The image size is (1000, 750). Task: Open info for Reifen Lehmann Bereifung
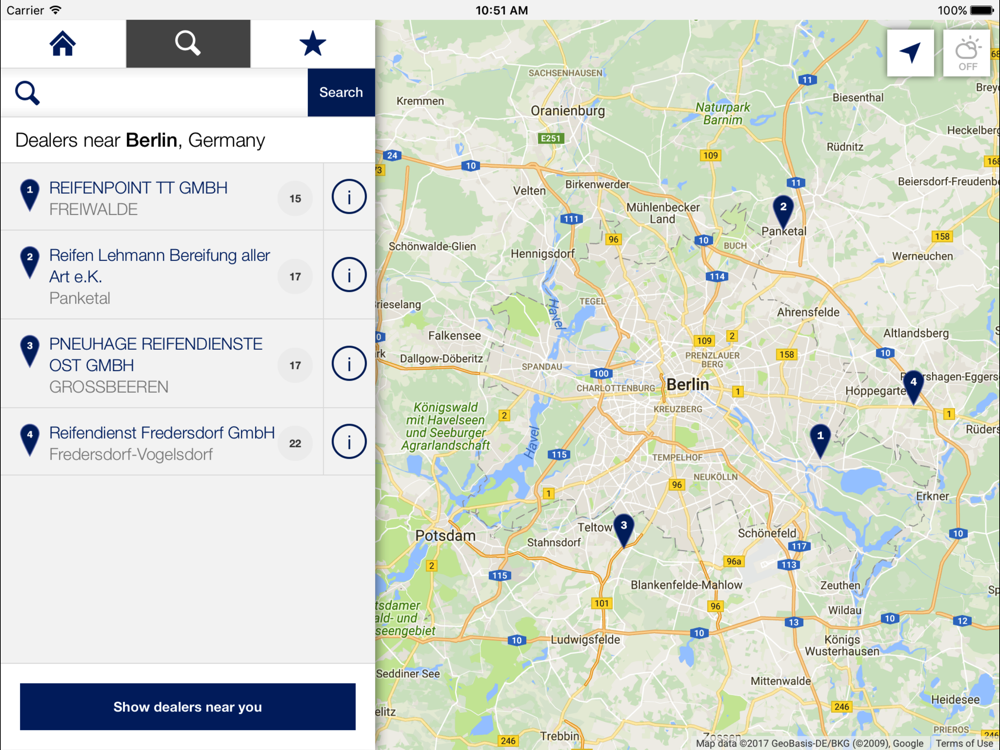[x=349, y=275]
